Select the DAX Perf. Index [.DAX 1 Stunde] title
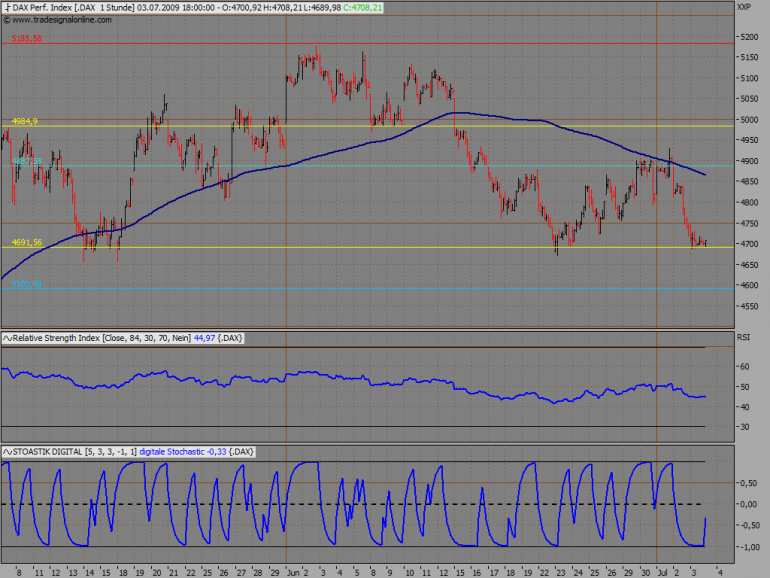 click(73, 7)
